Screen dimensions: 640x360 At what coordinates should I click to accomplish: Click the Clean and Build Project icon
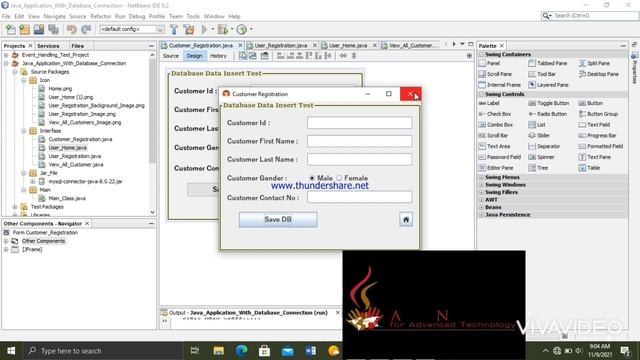tap(189, 29)
